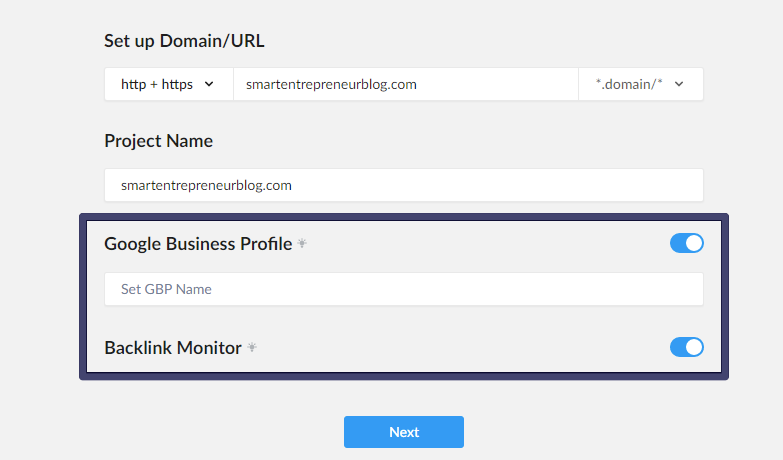
Task: Click the "Set up Domain/URL" heading
Action: [x=184, y=41]
